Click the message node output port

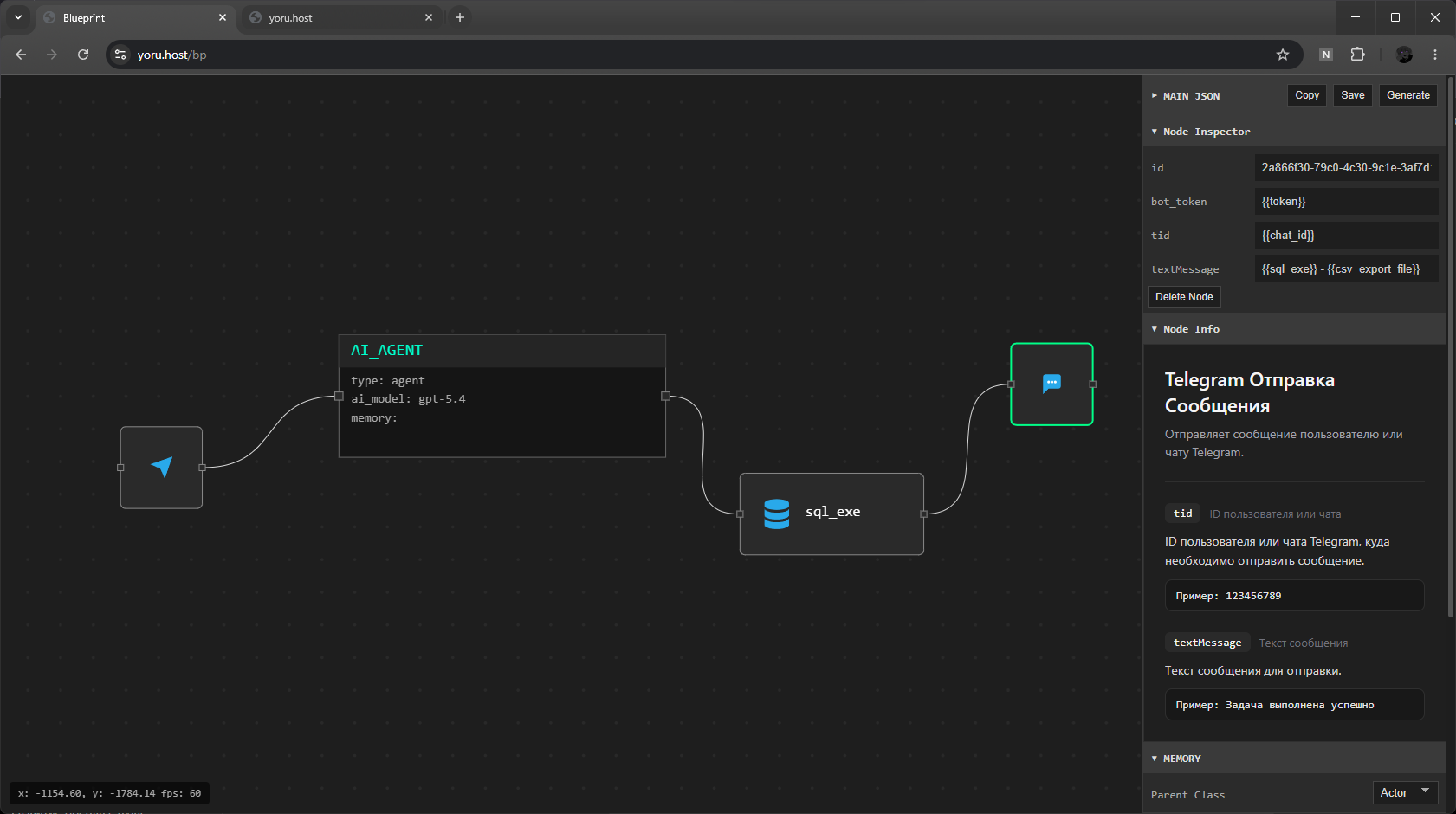[1093, 384]
